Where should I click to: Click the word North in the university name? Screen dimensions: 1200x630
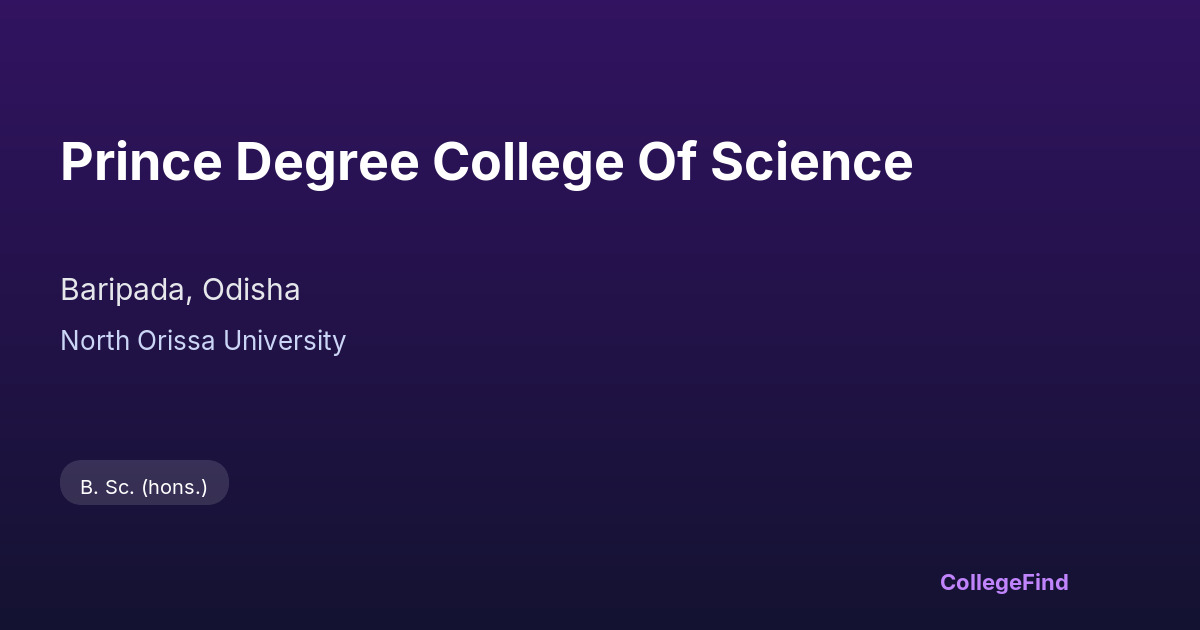coord(95,341)
